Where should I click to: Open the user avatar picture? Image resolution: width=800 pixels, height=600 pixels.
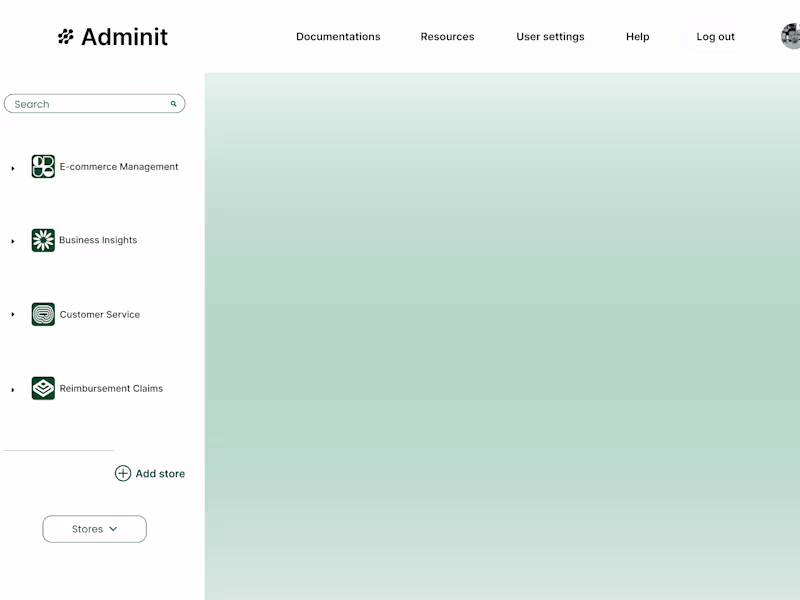tap(791, 36)
